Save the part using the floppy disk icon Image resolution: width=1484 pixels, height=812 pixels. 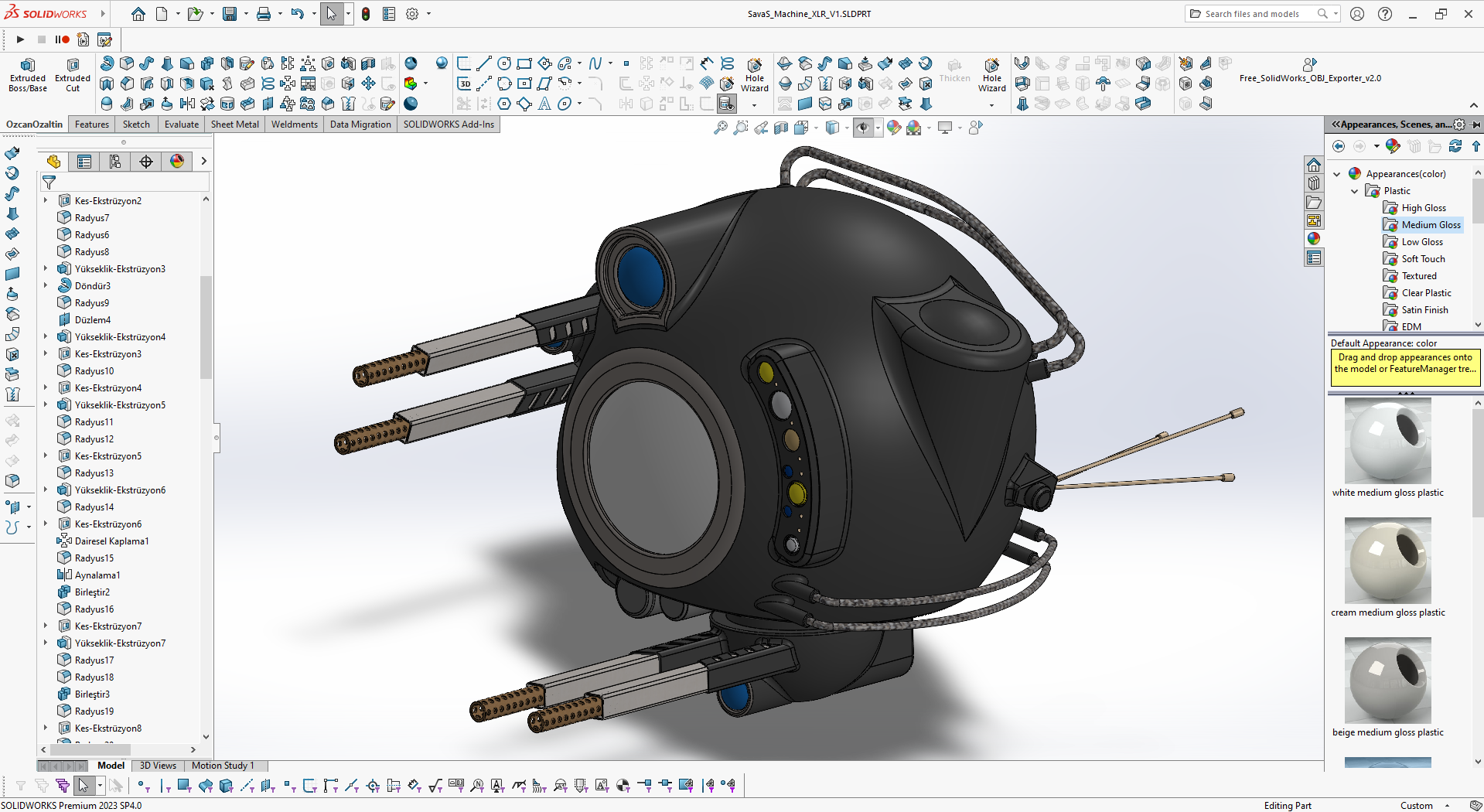point(230,14)
